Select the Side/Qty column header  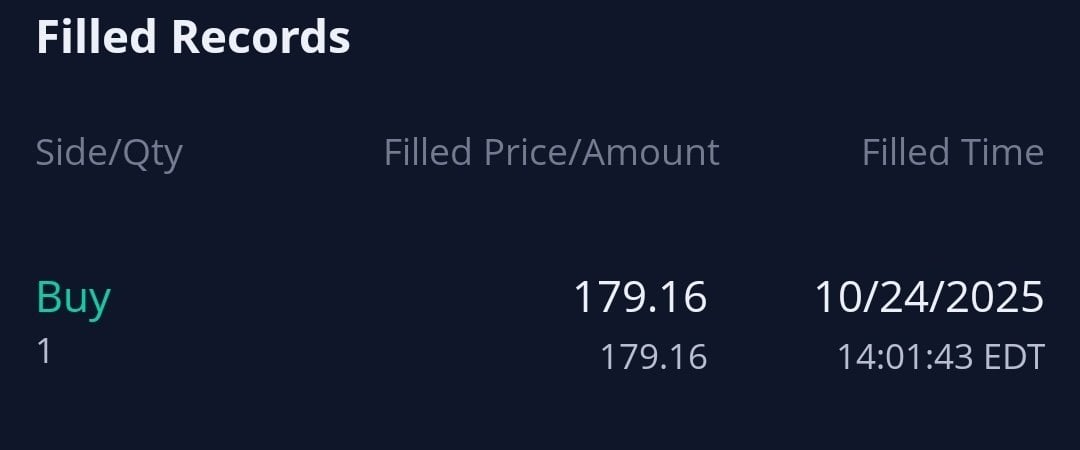click(109, 153)
